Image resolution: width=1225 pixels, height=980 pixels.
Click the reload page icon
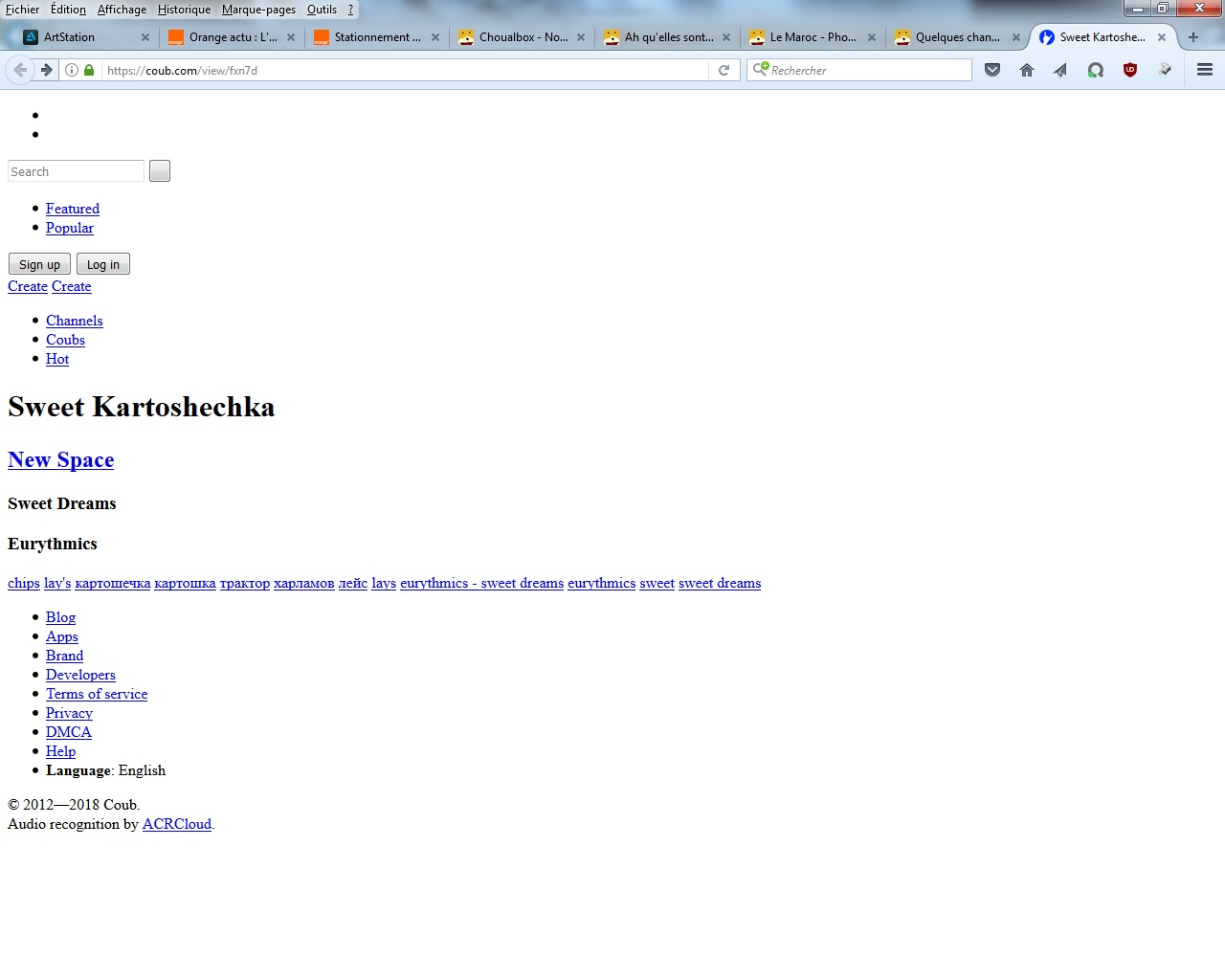[724, 70]
